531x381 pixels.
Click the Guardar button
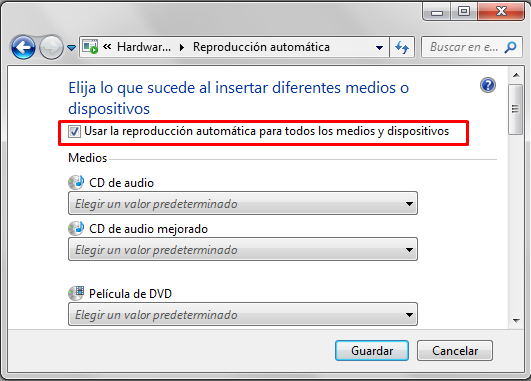click(372, 351)
